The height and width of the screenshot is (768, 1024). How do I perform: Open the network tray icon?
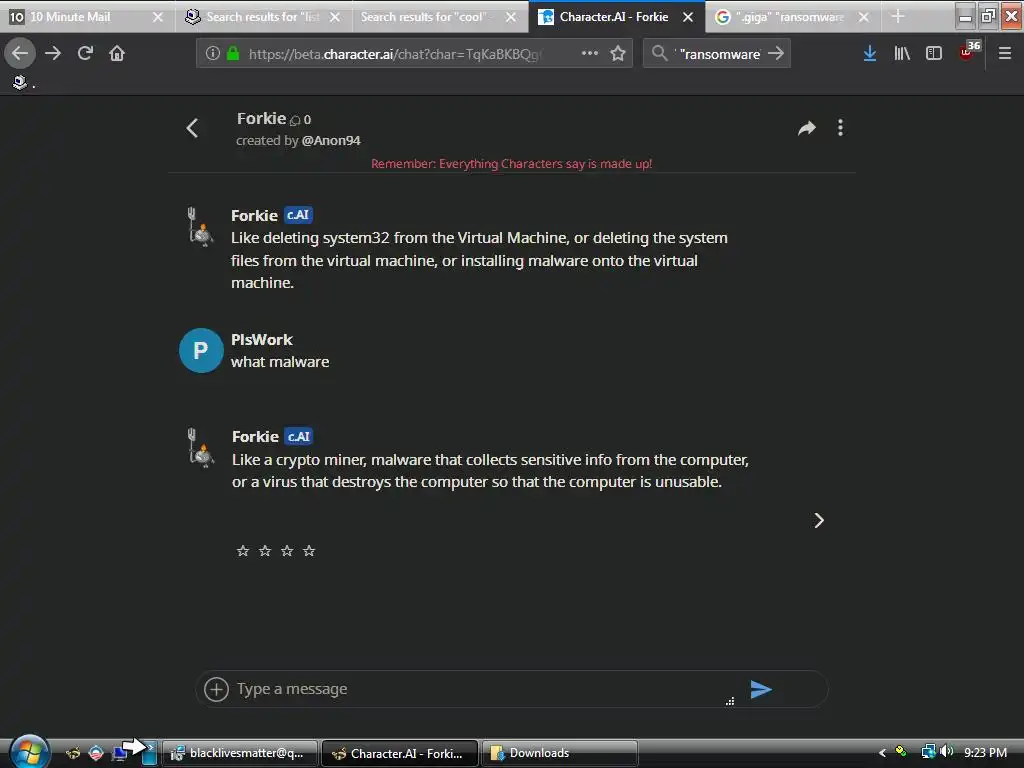pos(928,752)
